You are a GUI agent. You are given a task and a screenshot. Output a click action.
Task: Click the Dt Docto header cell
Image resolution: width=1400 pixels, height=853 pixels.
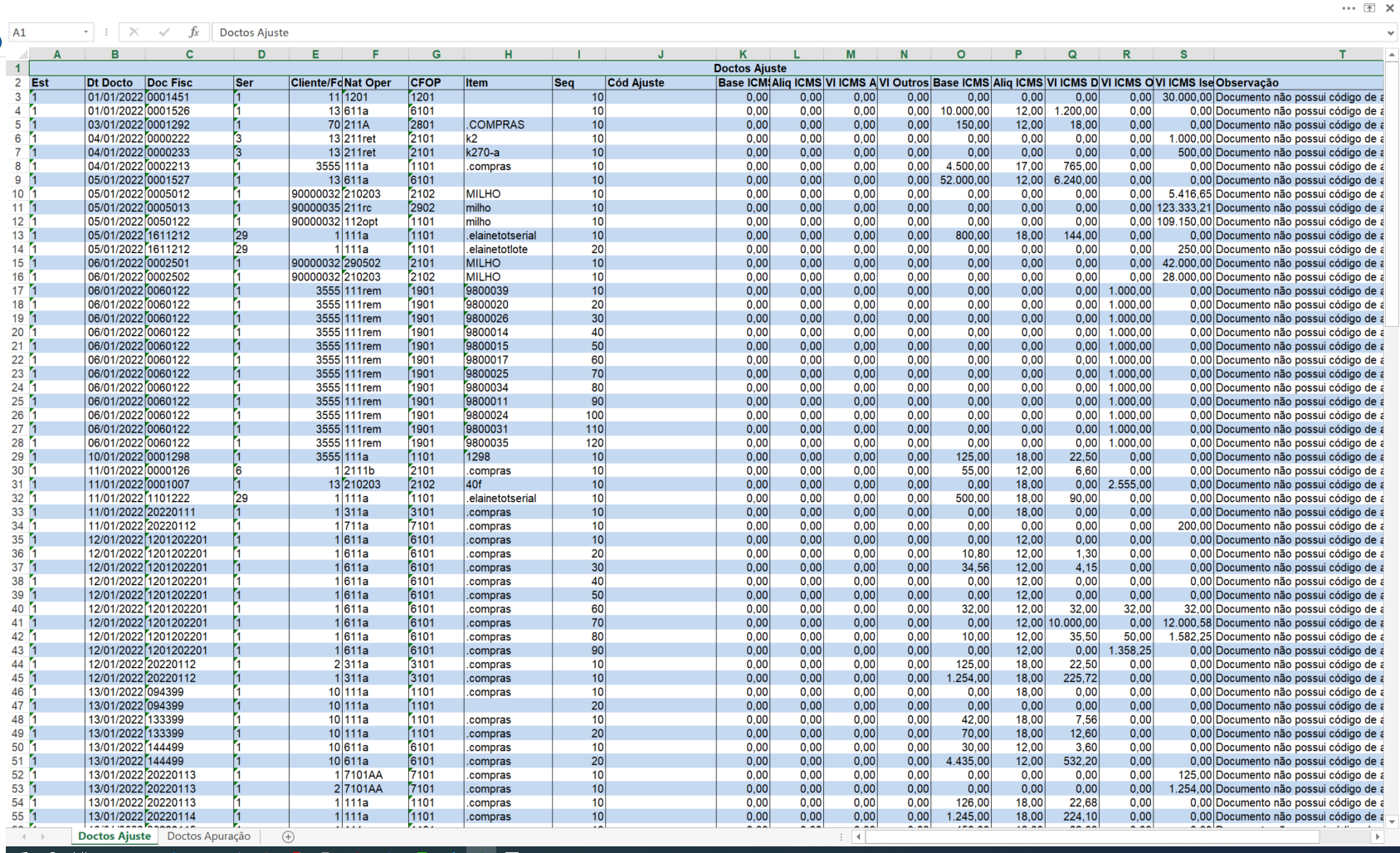pos(115,83)
